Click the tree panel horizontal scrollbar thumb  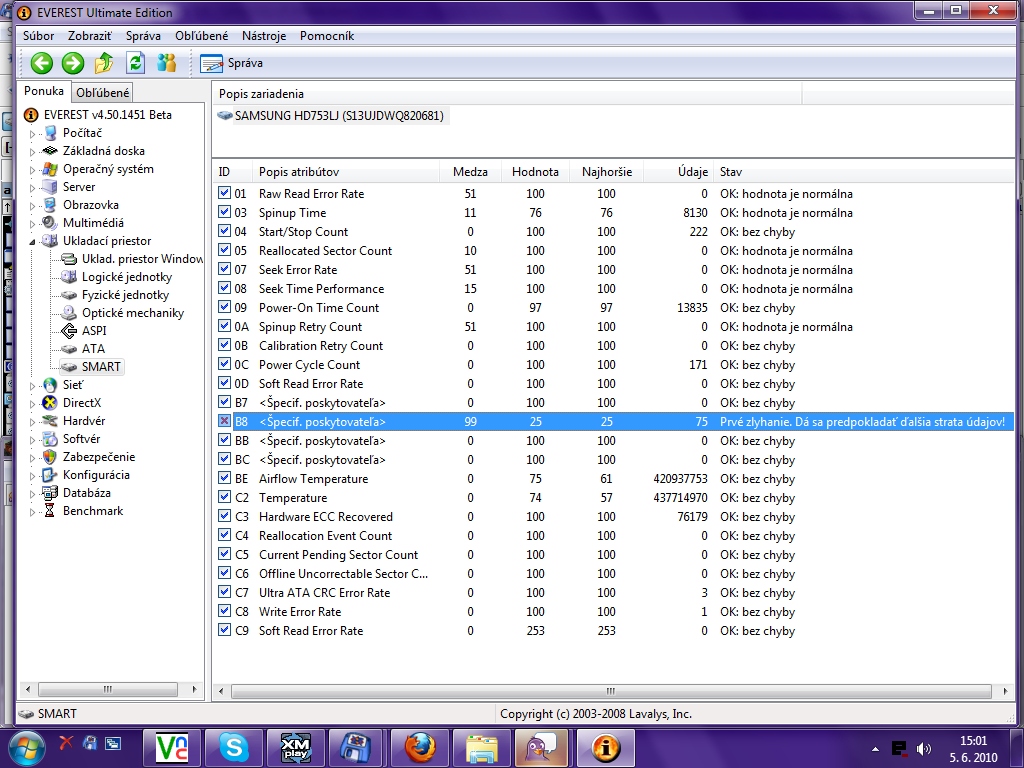coord(108,689)
